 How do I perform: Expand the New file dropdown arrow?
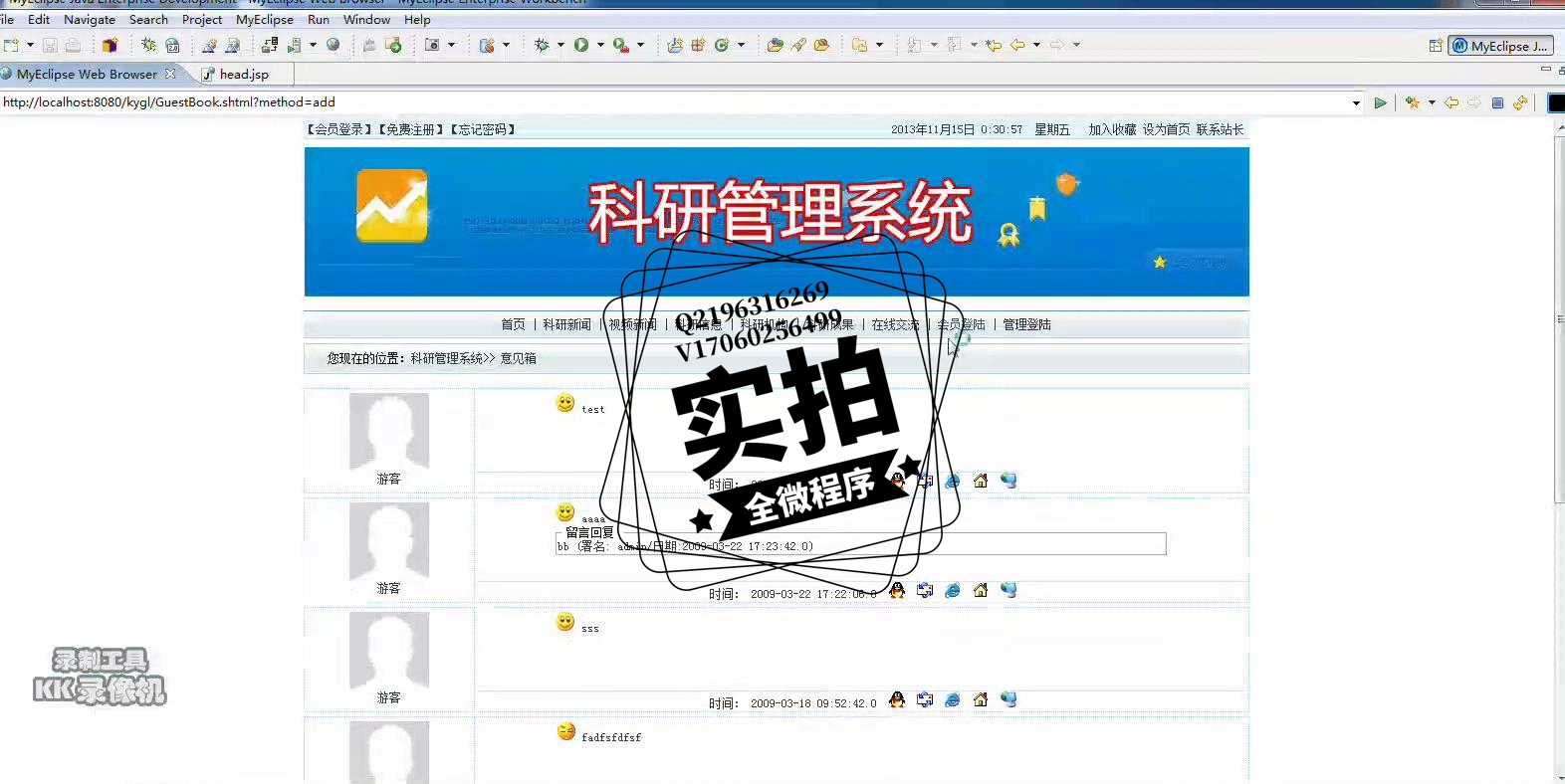[30, 45]
